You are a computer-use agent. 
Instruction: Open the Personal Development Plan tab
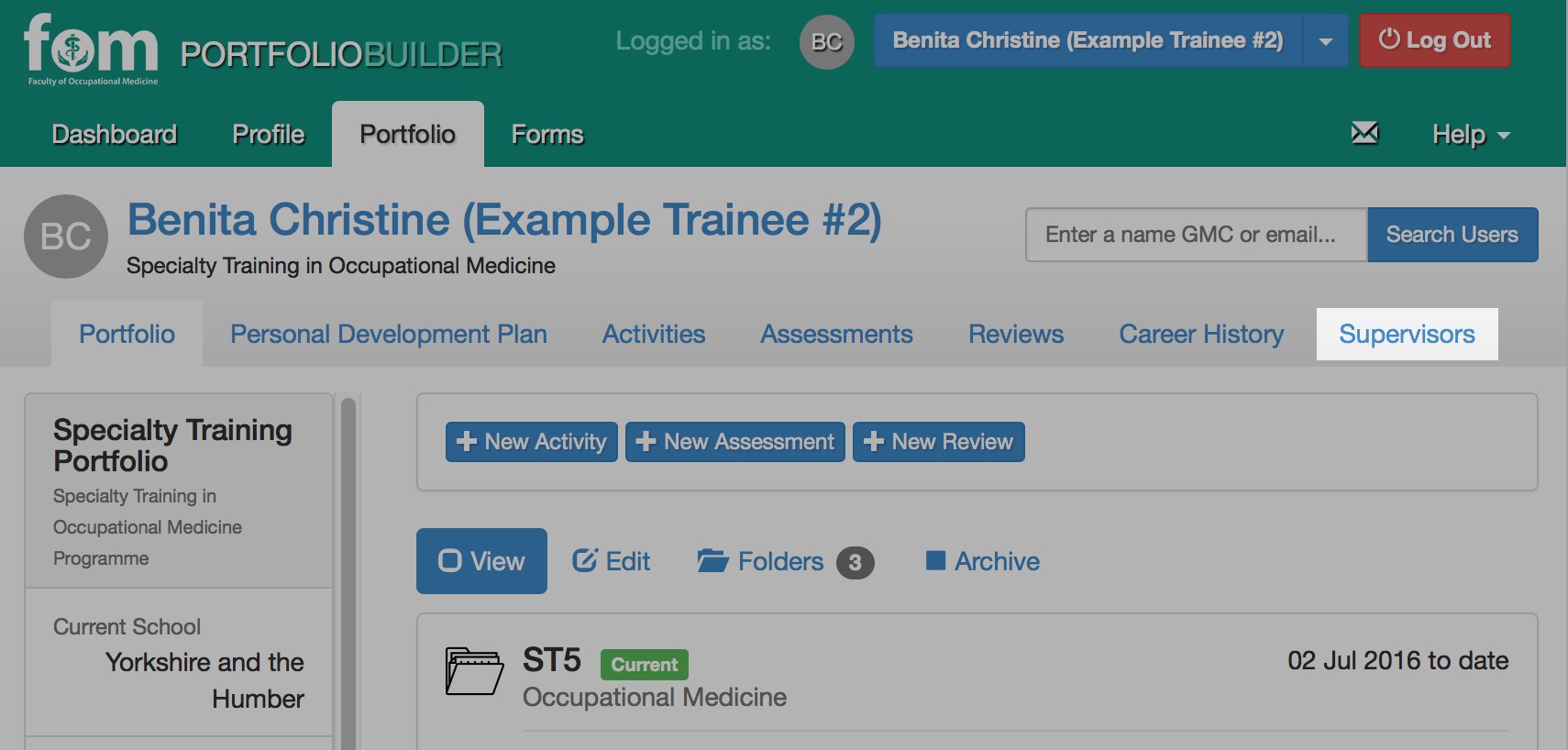point(389,334)
